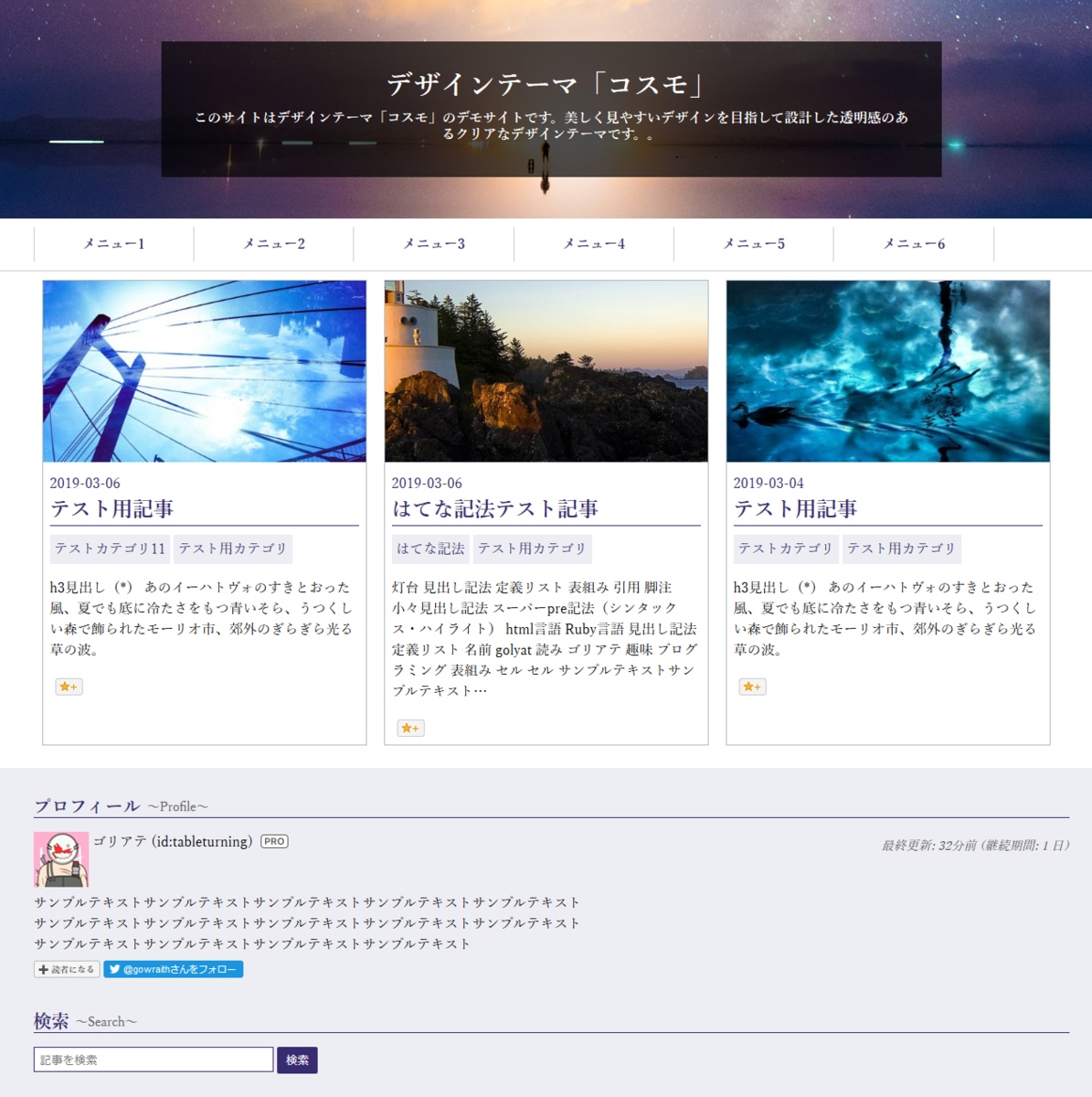Star the 2019-03-04 テスト用記事 post

pos(751,687)
